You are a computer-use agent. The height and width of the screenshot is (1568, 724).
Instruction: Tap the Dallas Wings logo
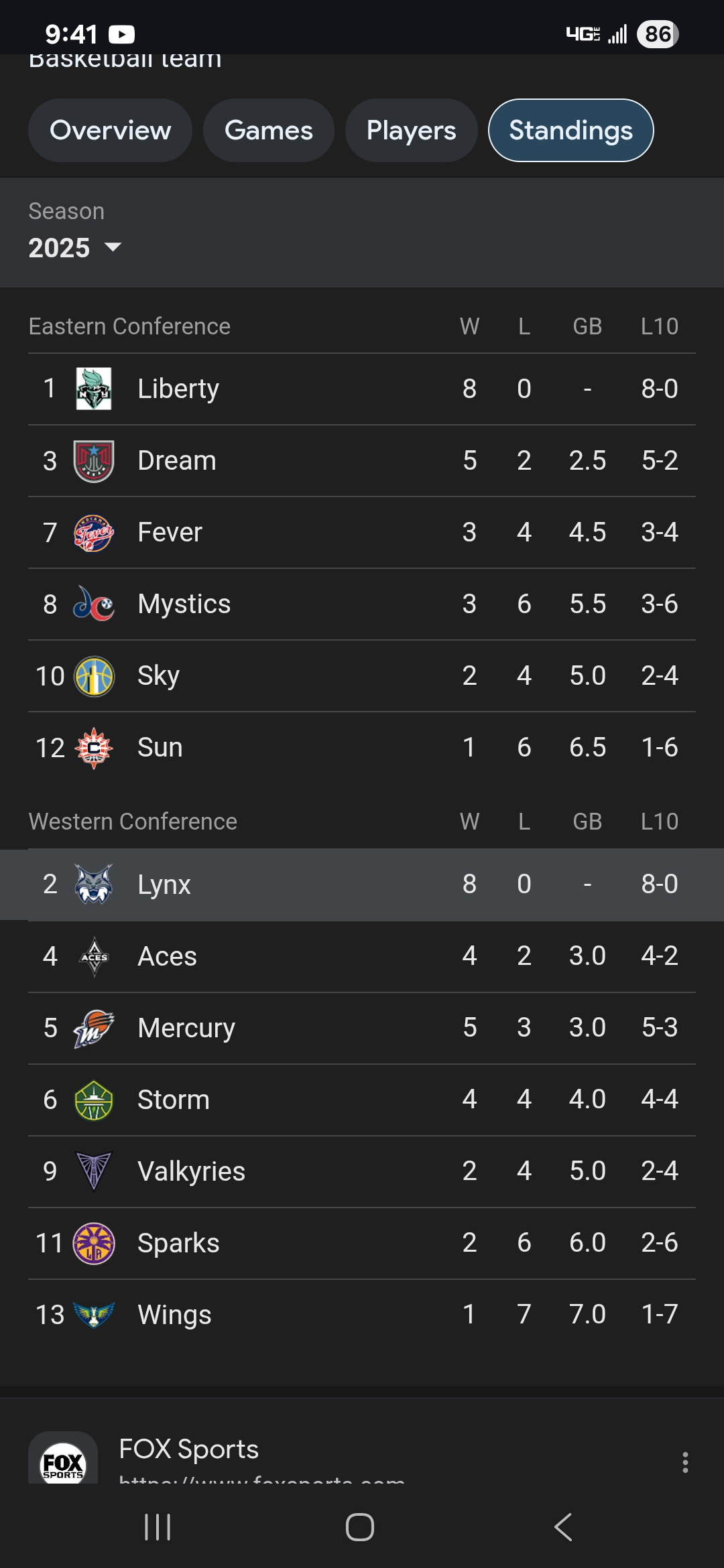pyautogui.click(x=94, y=1315)
